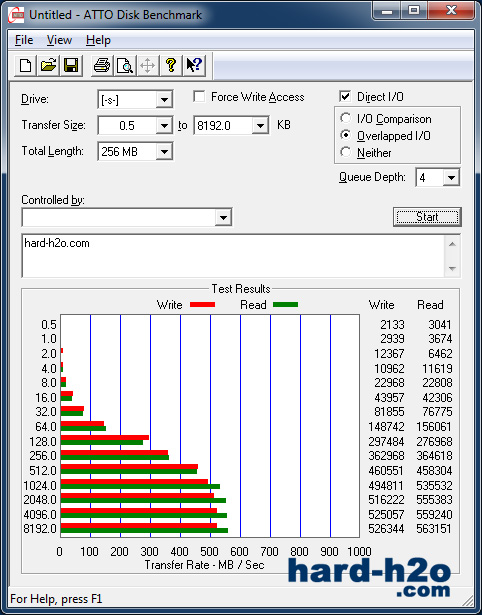482x615 pixels.
Task: Click the yellow question mark About icon
Action: (x=171, y=65)
